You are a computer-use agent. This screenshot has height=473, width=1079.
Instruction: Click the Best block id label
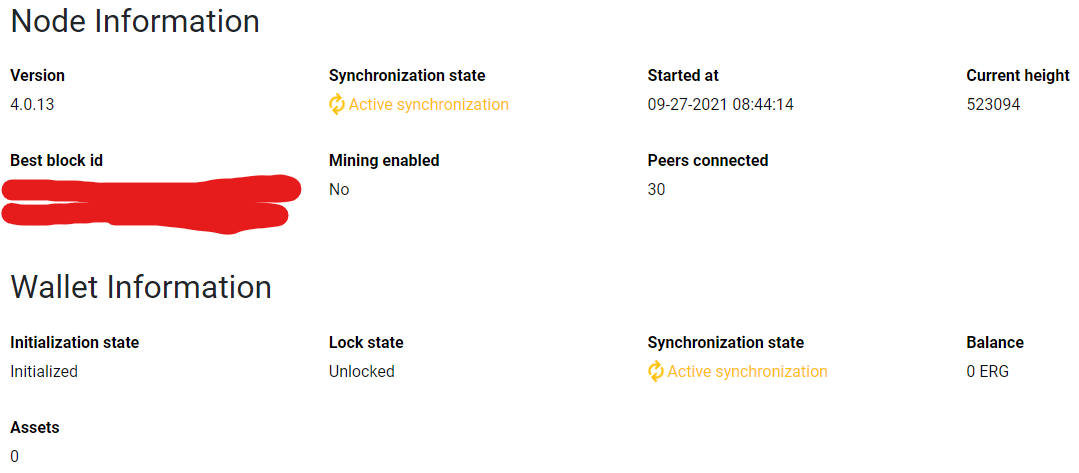(57, 160)
